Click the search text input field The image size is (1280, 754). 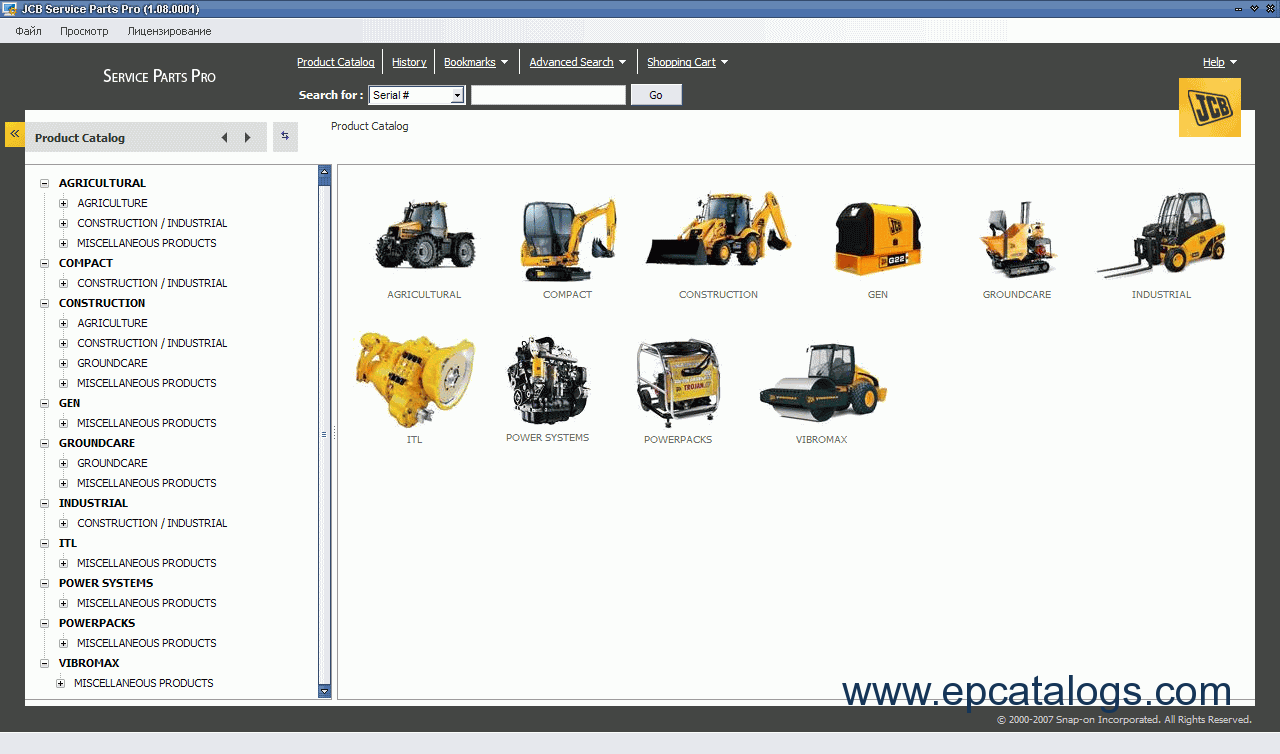(x=548, y=95)
